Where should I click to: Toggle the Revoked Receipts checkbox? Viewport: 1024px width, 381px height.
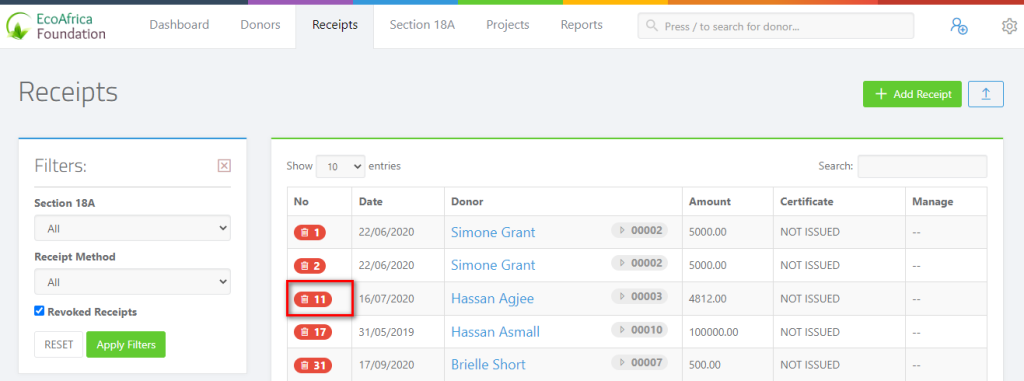coord(39,311)
